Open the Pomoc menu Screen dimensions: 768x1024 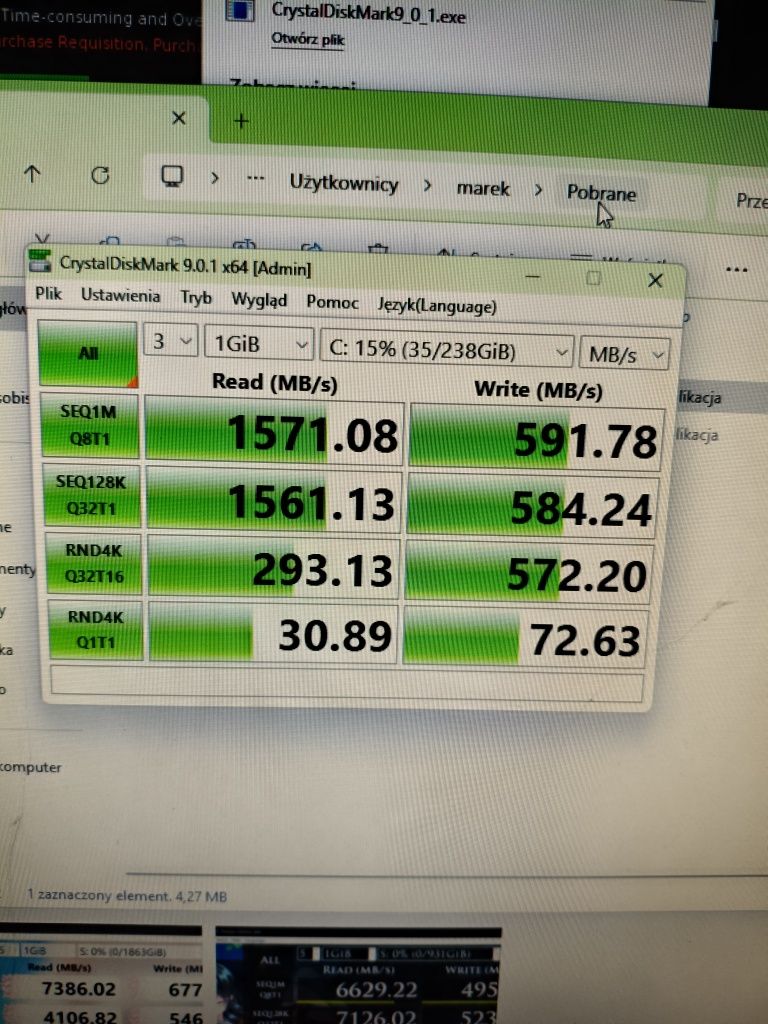[332, 302]
